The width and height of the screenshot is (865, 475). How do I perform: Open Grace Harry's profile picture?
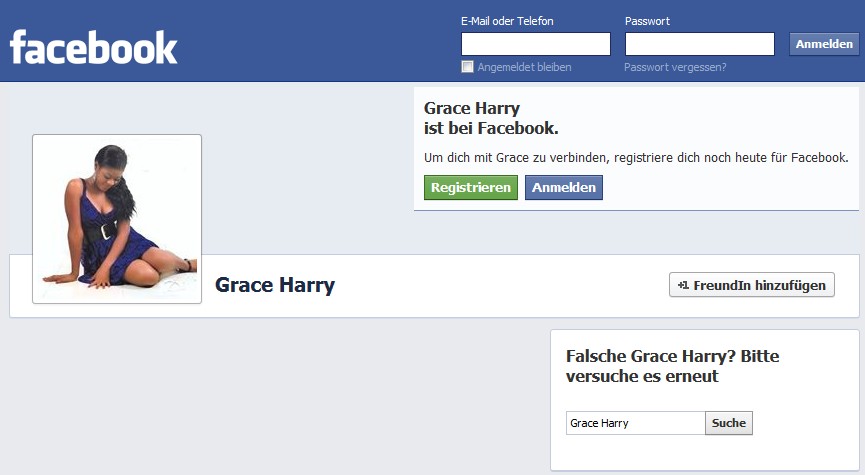point(117,219)
